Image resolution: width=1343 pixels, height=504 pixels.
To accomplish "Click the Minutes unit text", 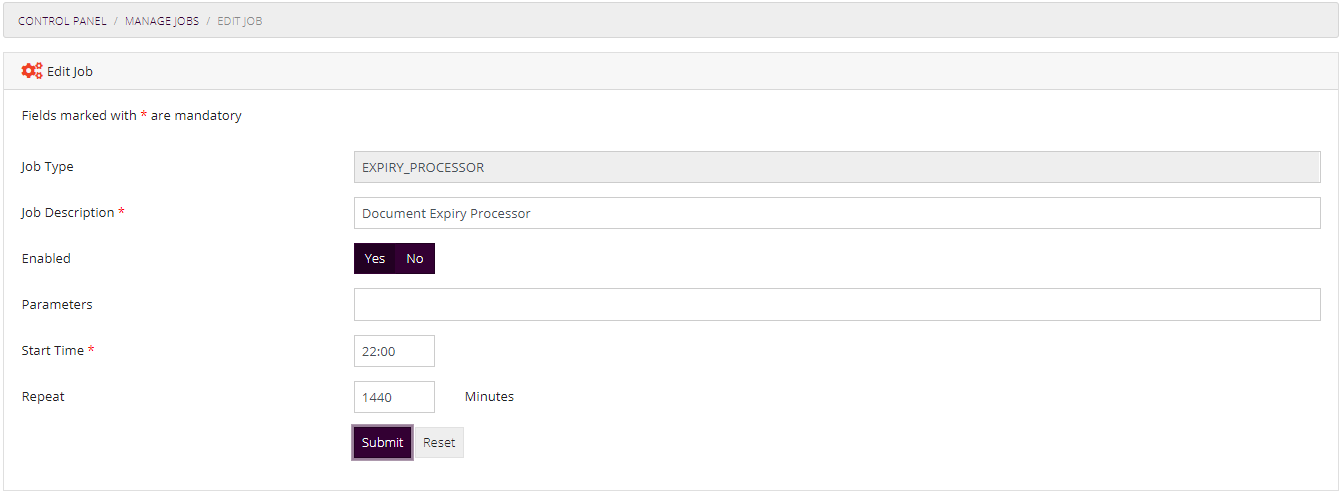I will pyautogui.click(x=489, y=397).
